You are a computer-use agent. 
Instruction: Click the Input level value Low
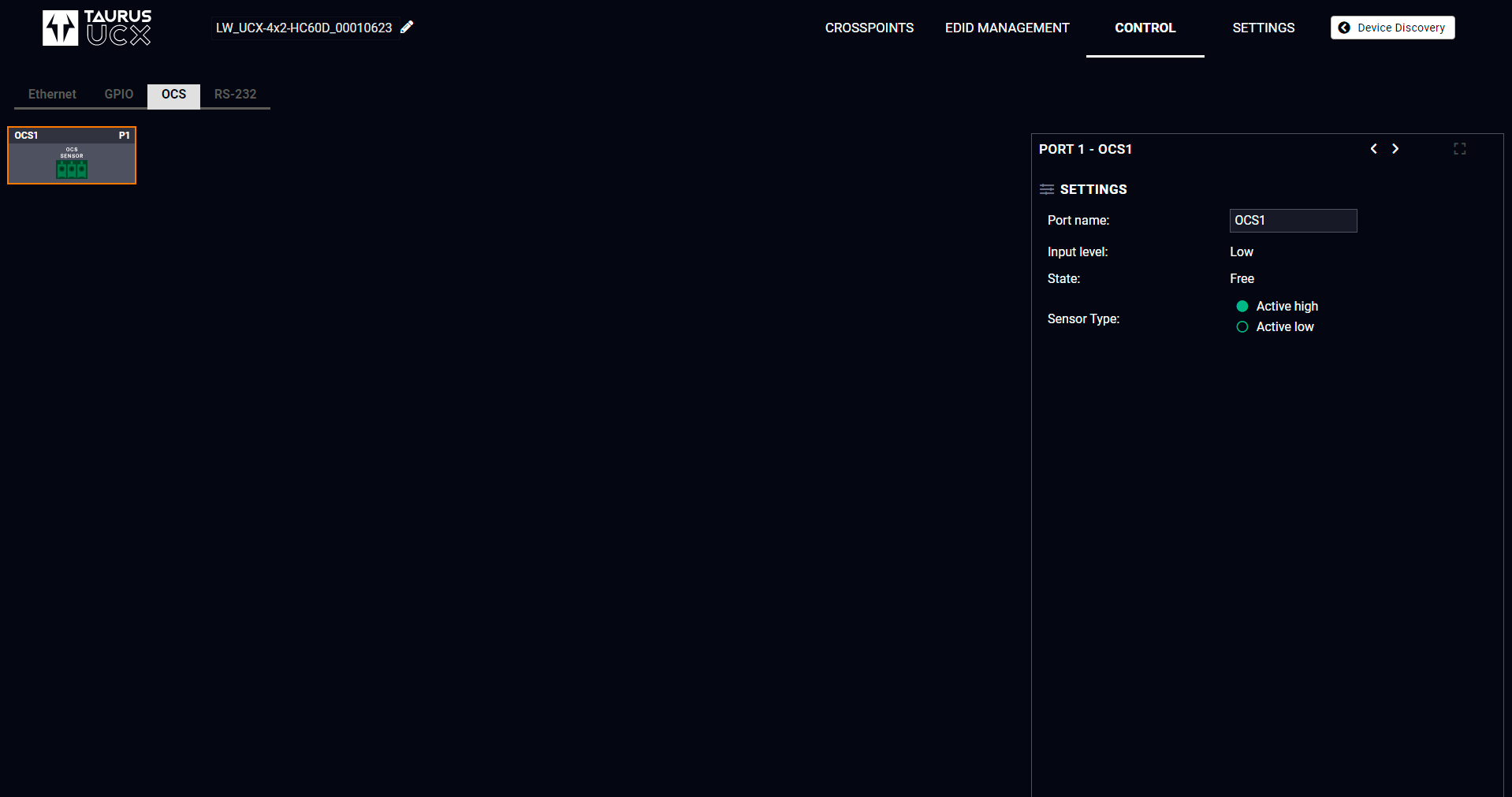click(x=1241, y=251)
